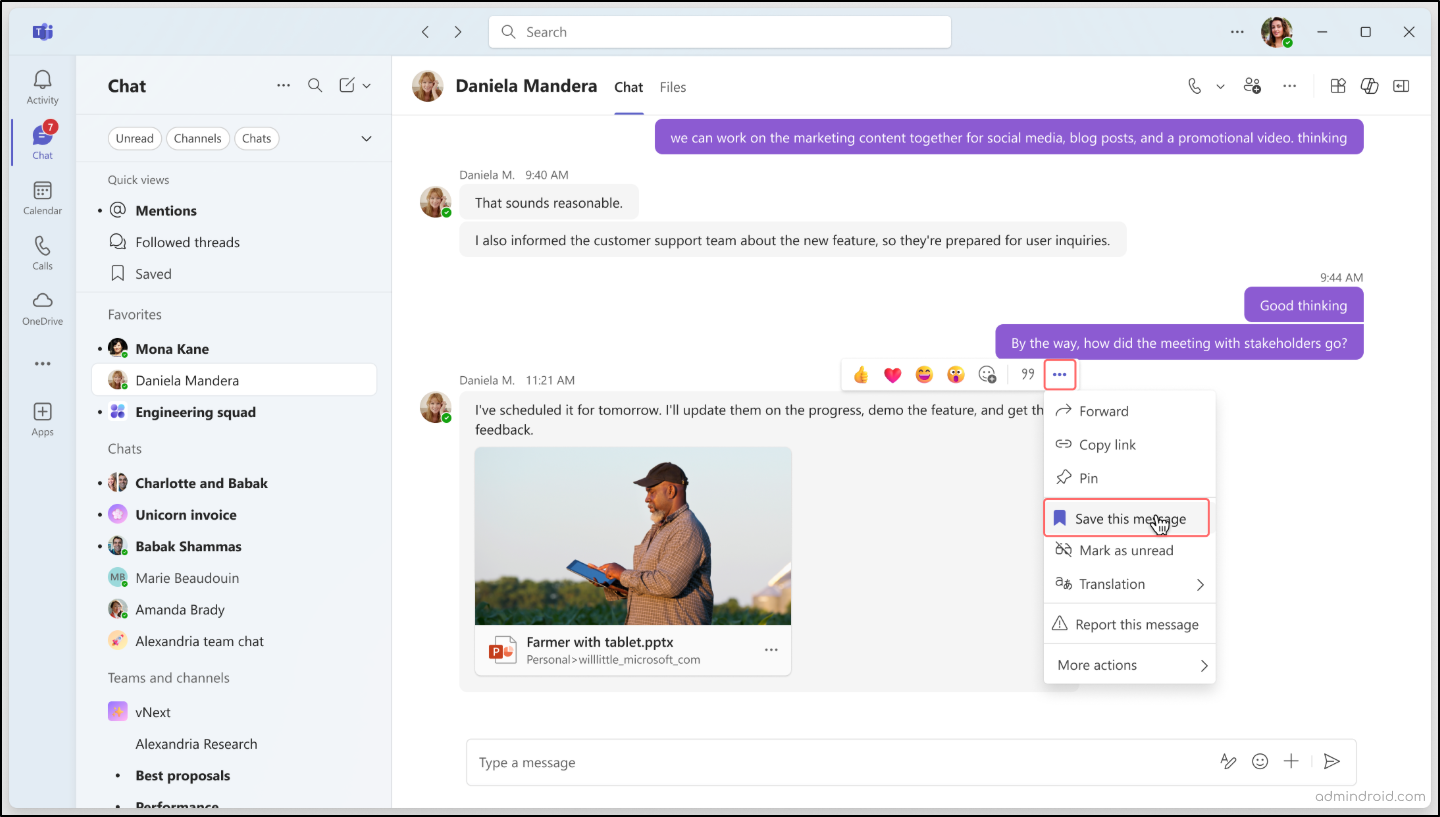Image resolution: width=1440 pixels, height=817 pixels.
Task: Open OneDrive from the sidebar
Action: [42, 307]
